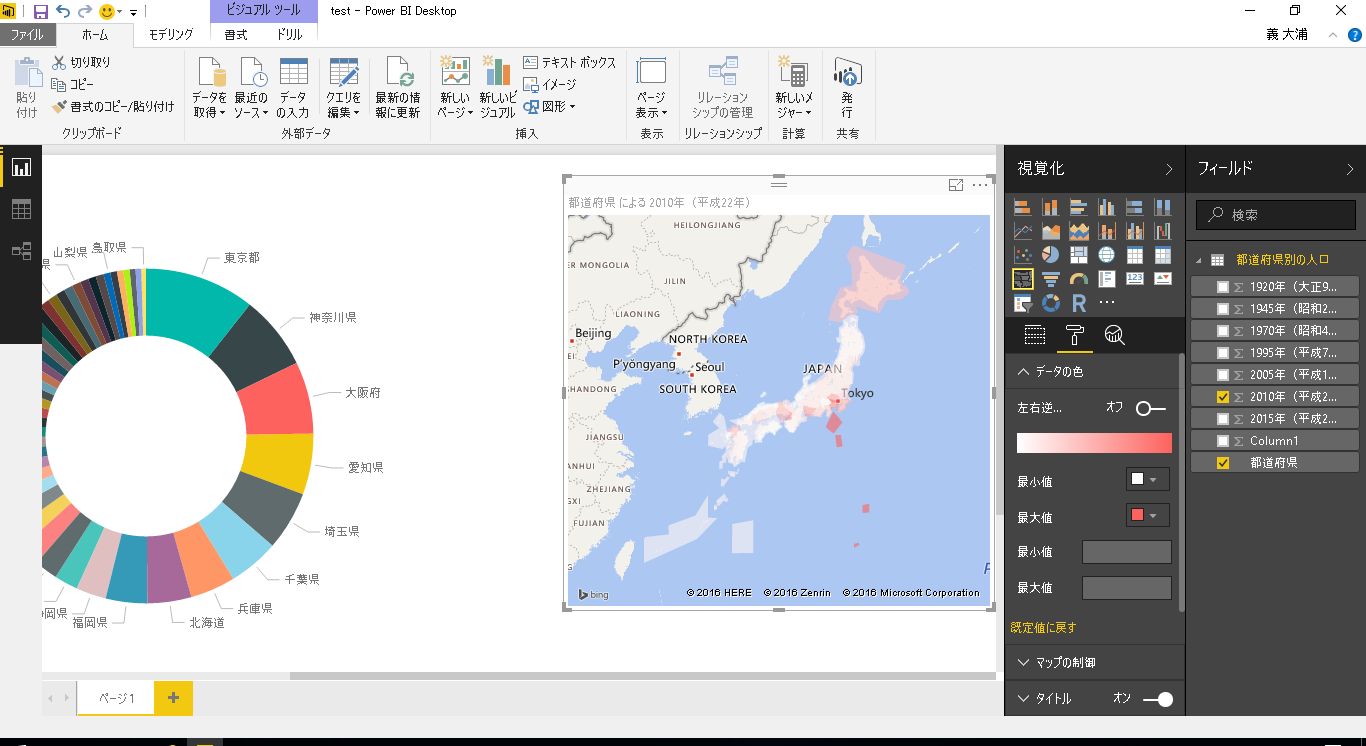Check the 1995年 field checkbox
Screen dimensions: 1366x746
(1222, 353)
